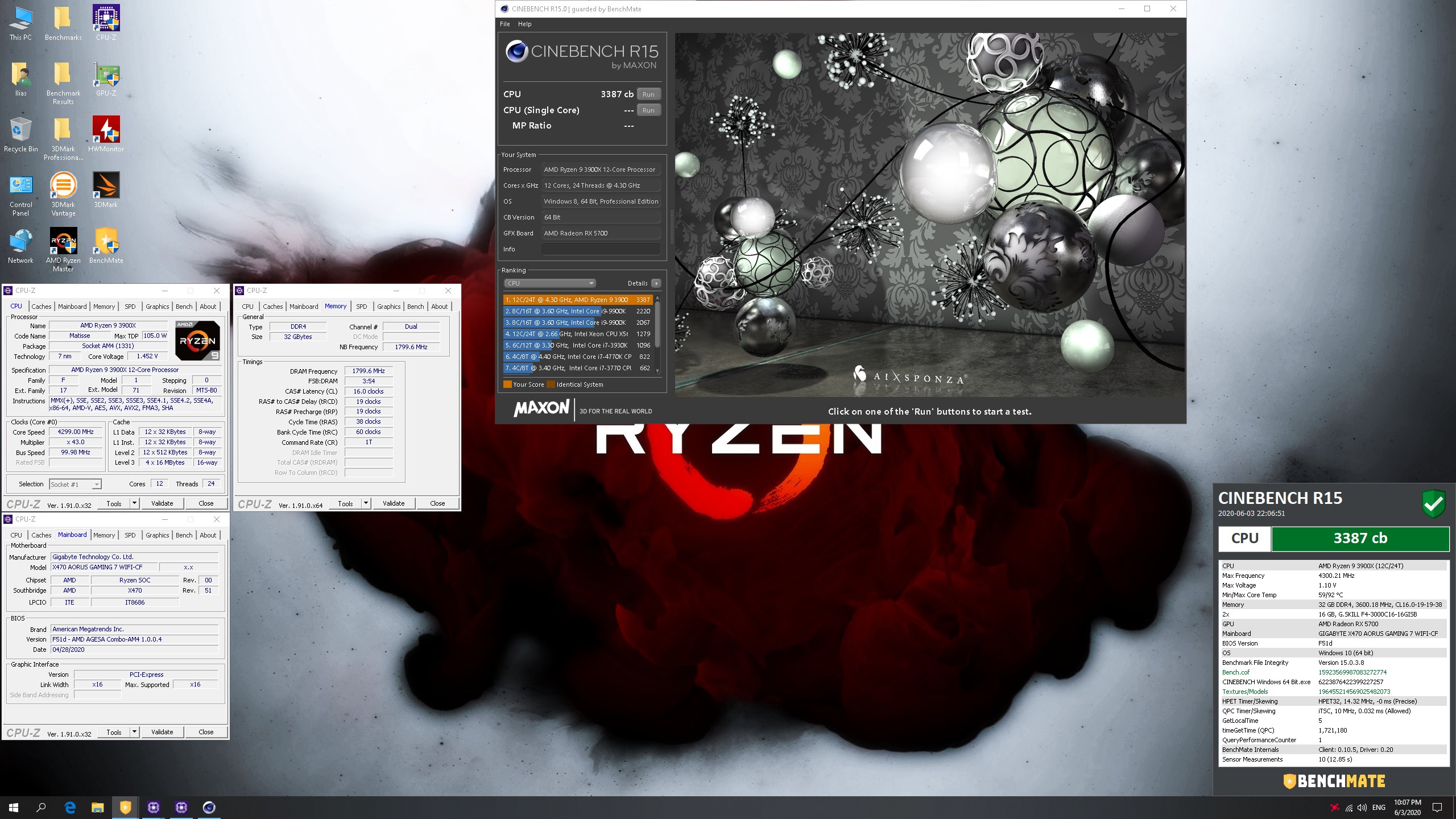Select ranking entry Intel Core i7-3930K
The width and height of the screenshot is (1456, 819).
pos(577,345)
